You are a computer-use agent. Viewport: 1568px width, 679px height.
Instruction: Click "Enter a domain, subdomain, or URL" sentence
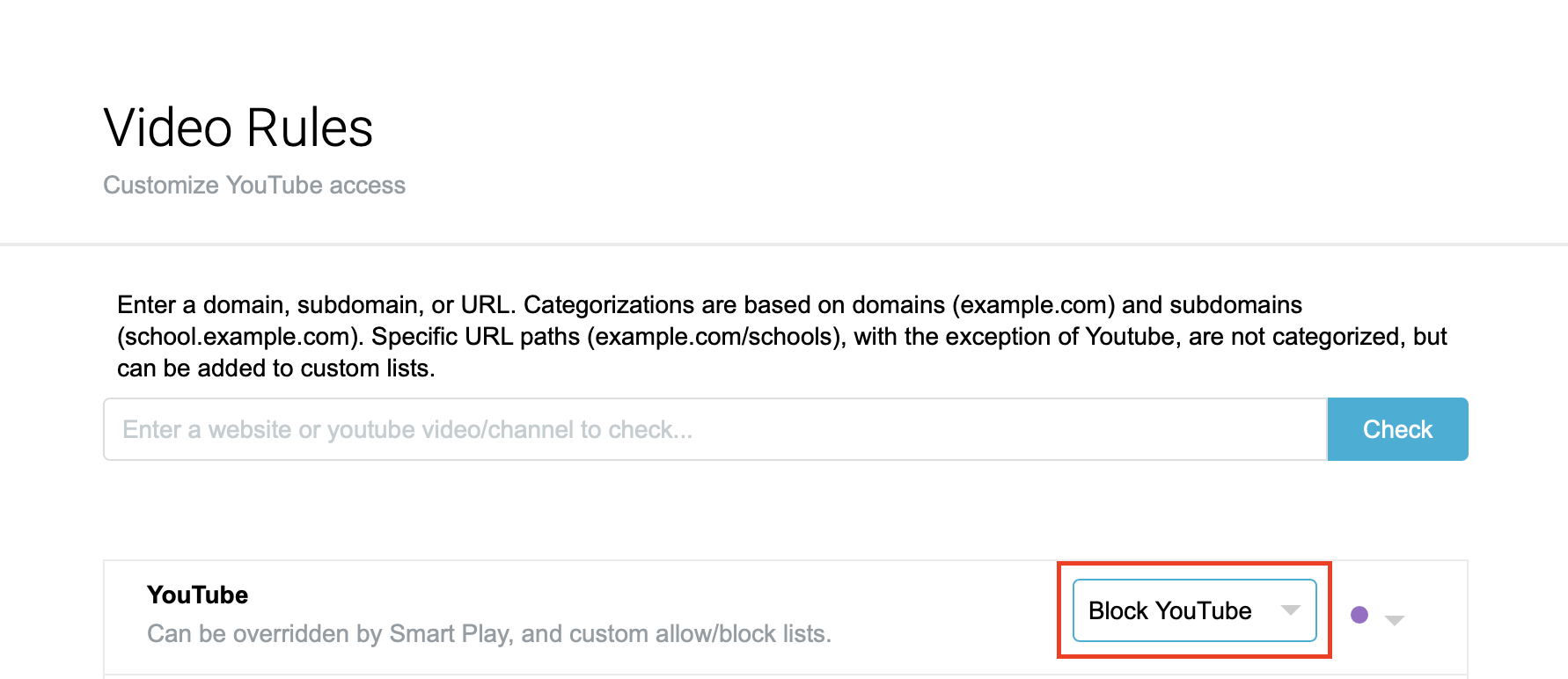(x=316, y=305)
